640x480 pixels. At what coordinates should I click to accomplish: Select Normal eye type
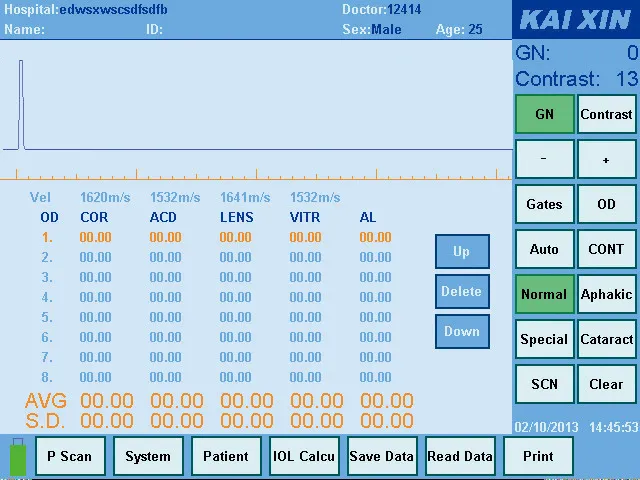point(544,294)
